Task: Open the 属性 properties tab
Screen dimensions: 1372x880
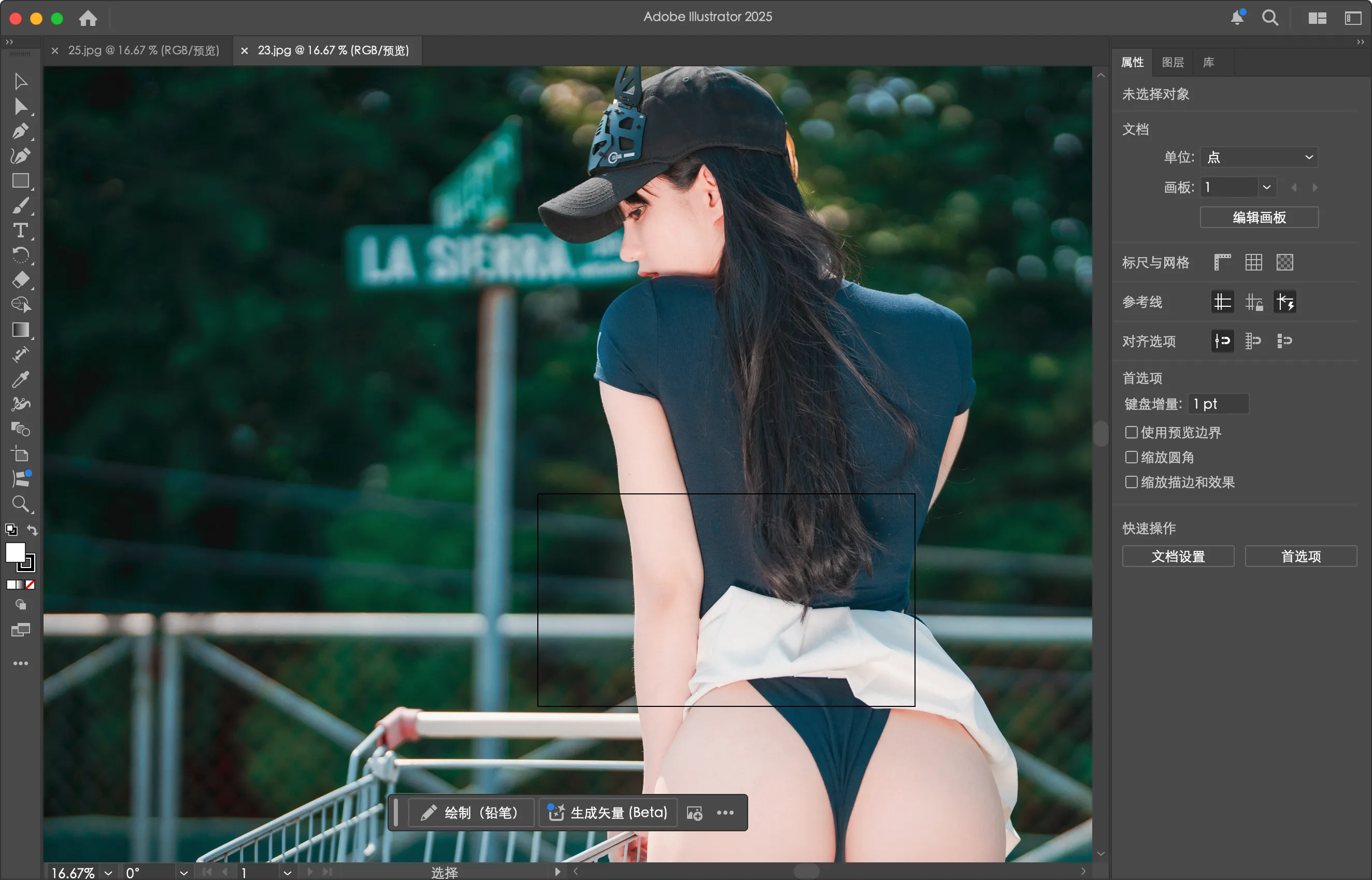Action: (1133, 62)
